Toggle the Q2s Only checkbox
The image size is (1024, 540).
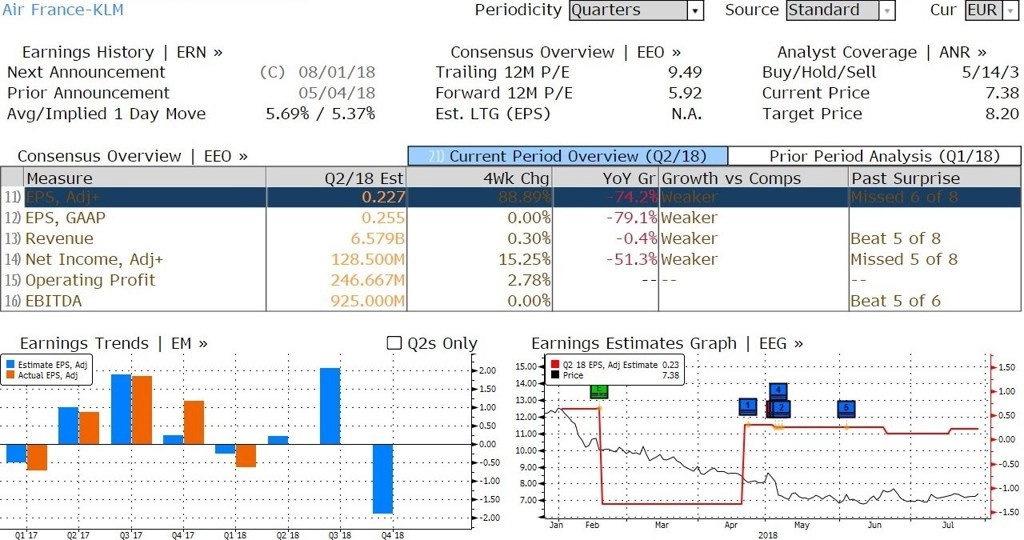pos(394,343)
